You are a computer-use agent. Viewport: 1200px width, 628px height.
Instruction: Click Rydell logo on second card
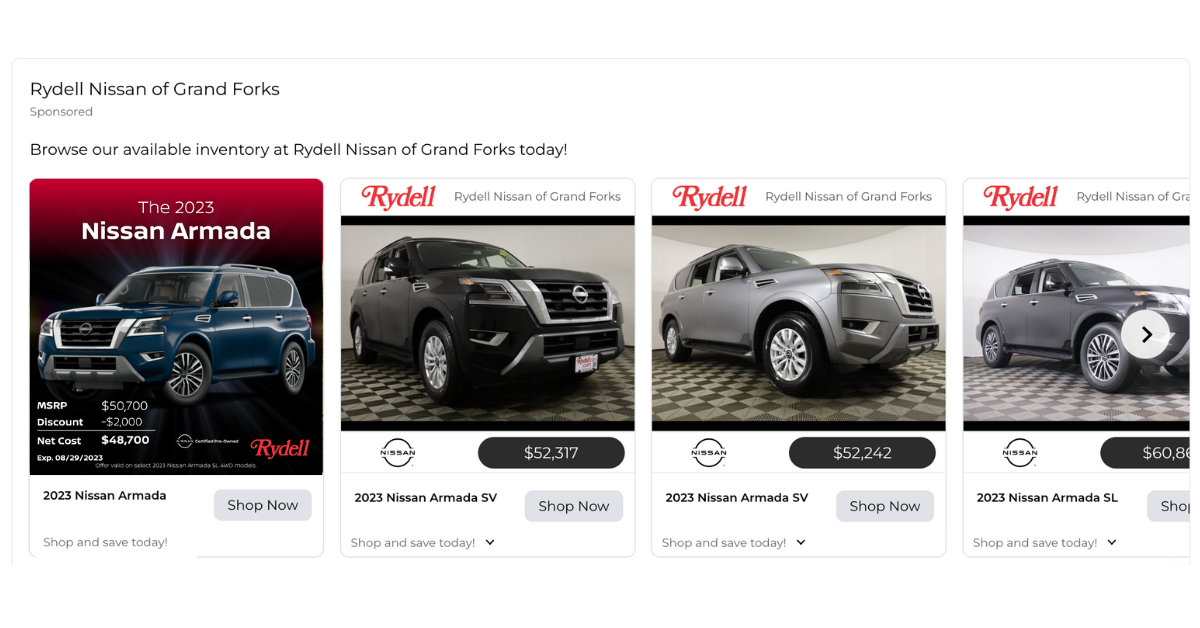[x=398, y=197]
